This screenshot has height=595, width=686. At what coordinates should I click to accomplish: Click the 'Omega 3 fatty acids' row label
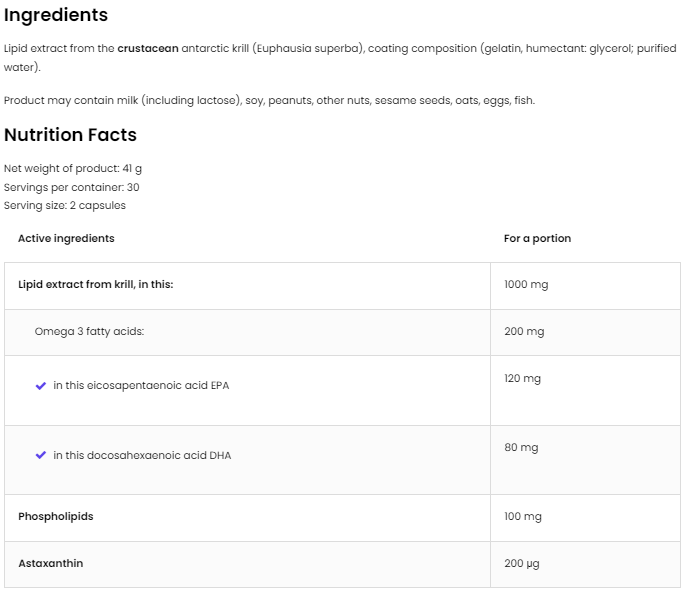(89, 331)
